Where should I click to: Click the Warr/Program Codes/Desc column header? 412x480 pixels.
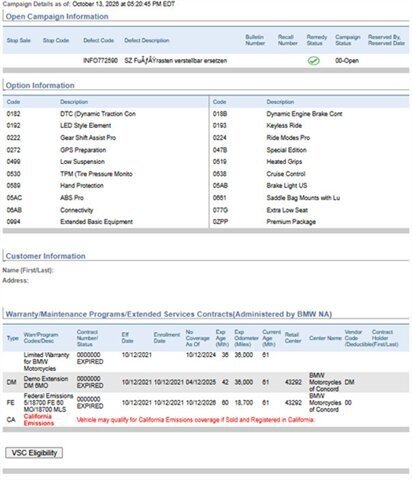tap(41, 338)
